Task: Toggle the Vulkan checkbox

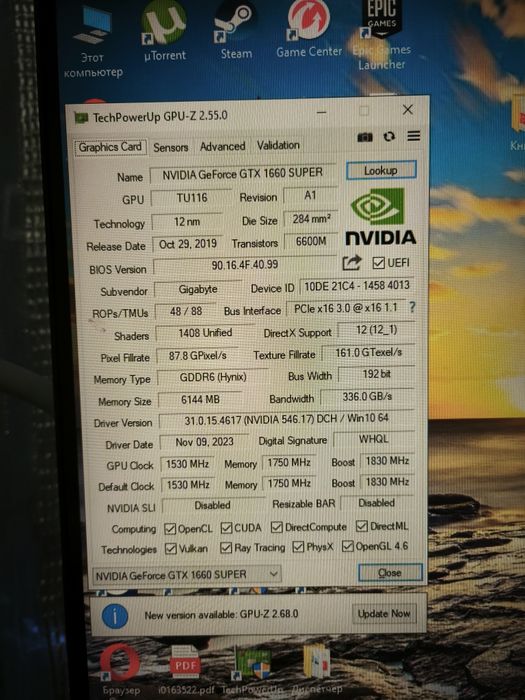Action: (171, 549)
